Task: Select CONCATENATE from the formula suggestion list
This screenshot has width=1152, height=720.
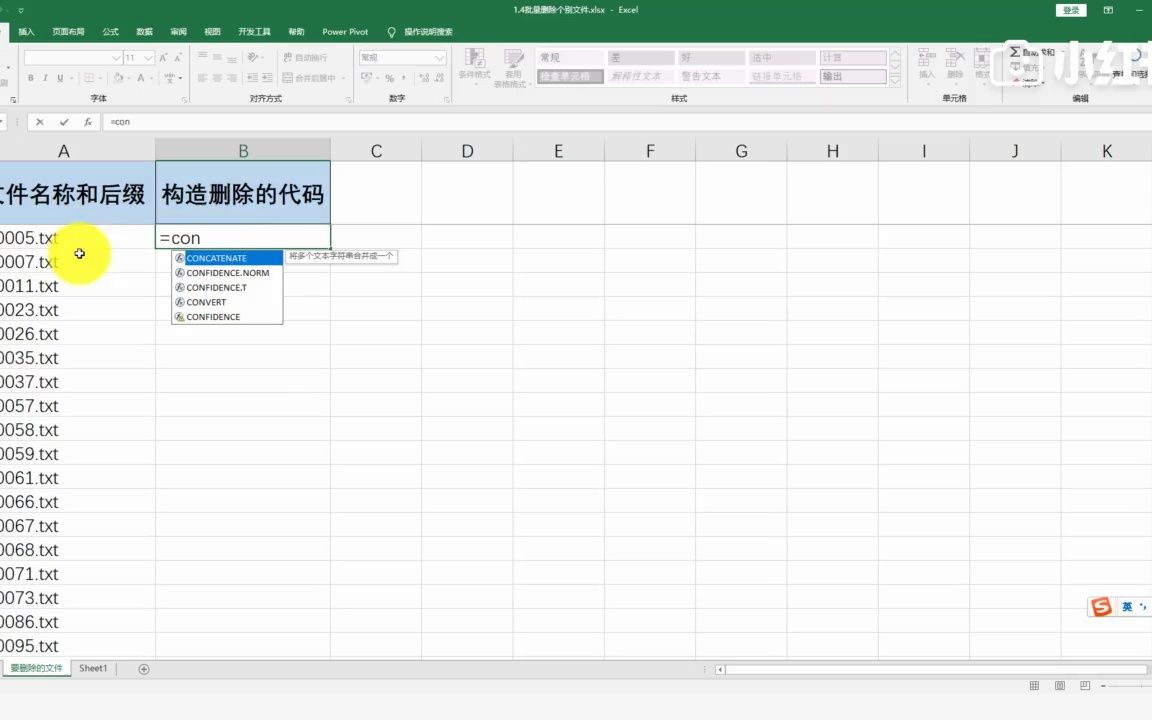Action: pos(218,258)
